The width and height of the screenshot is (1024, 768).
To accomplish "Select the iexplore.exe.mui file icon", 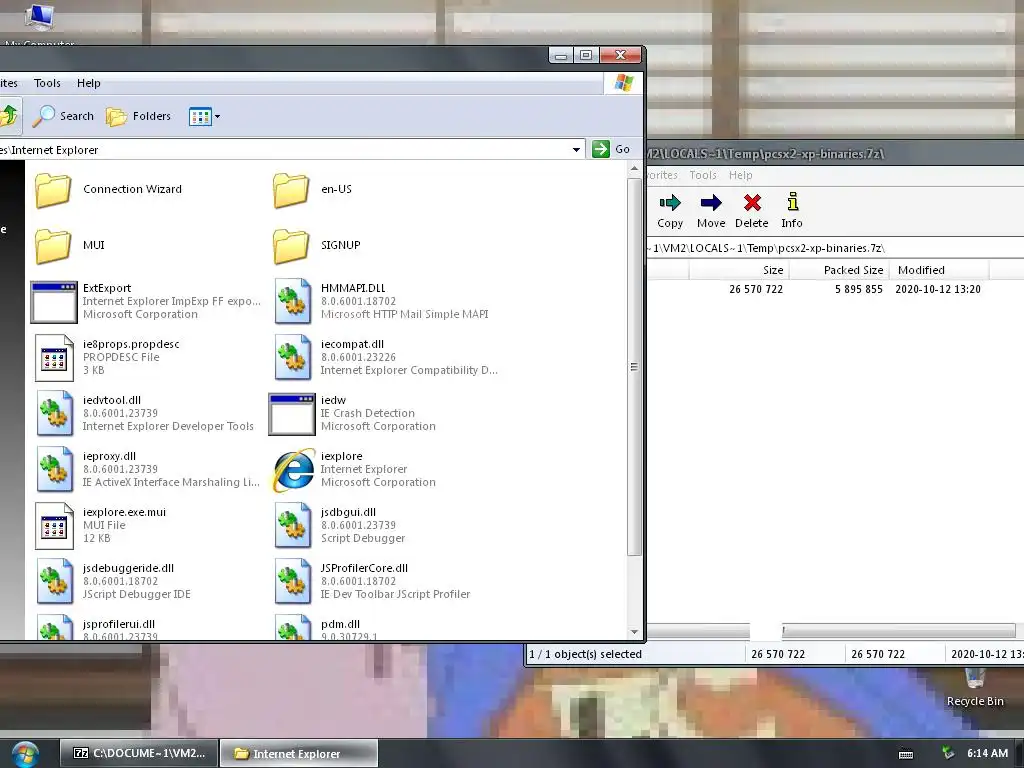I will 54,526.
